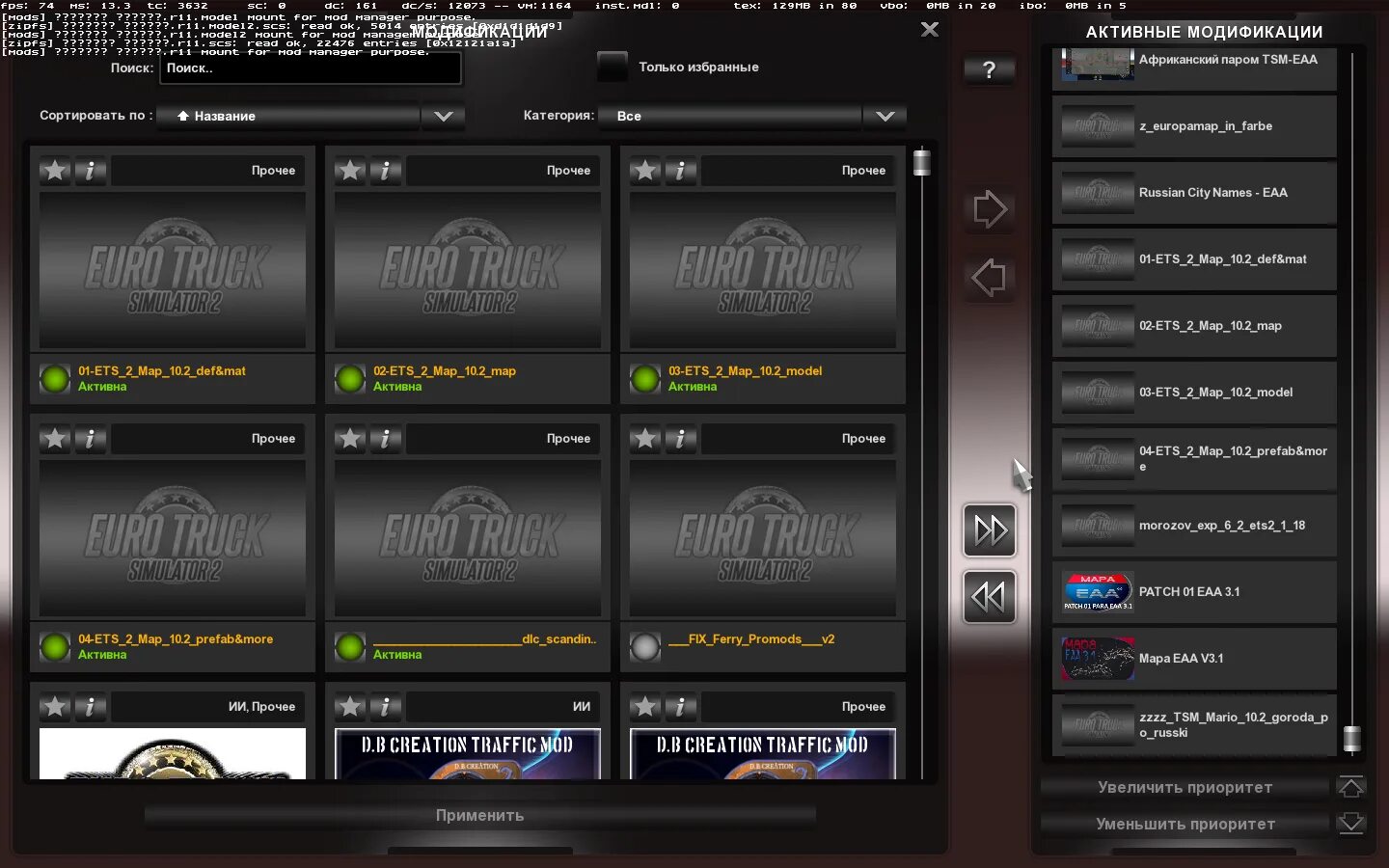Viewport: 1389px width, 868px height.
Task: Toggle active status of 02-ETS_2_Map_10.2_map
Action: click(x=350, y=378)
